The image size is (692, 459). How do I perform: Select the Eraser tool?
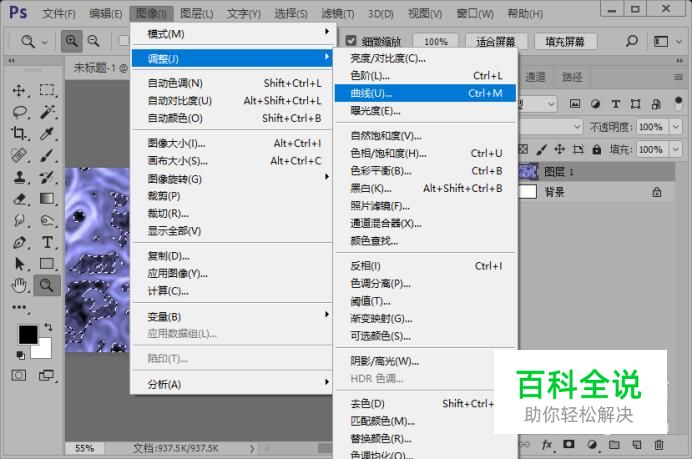[x=19, y=199]
